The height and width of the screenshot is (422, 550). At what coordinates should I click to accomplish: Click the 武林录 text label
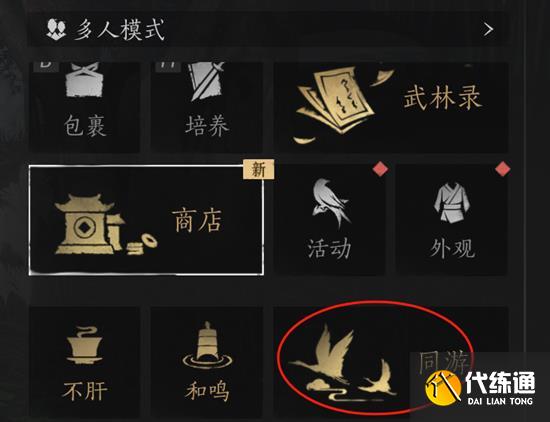point(442,97)
